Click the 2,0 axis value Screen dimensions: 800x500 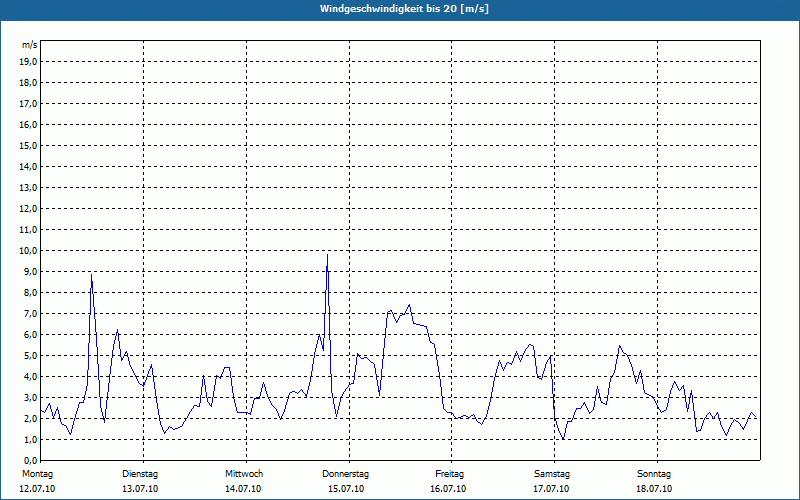click(x=31, y=419)
